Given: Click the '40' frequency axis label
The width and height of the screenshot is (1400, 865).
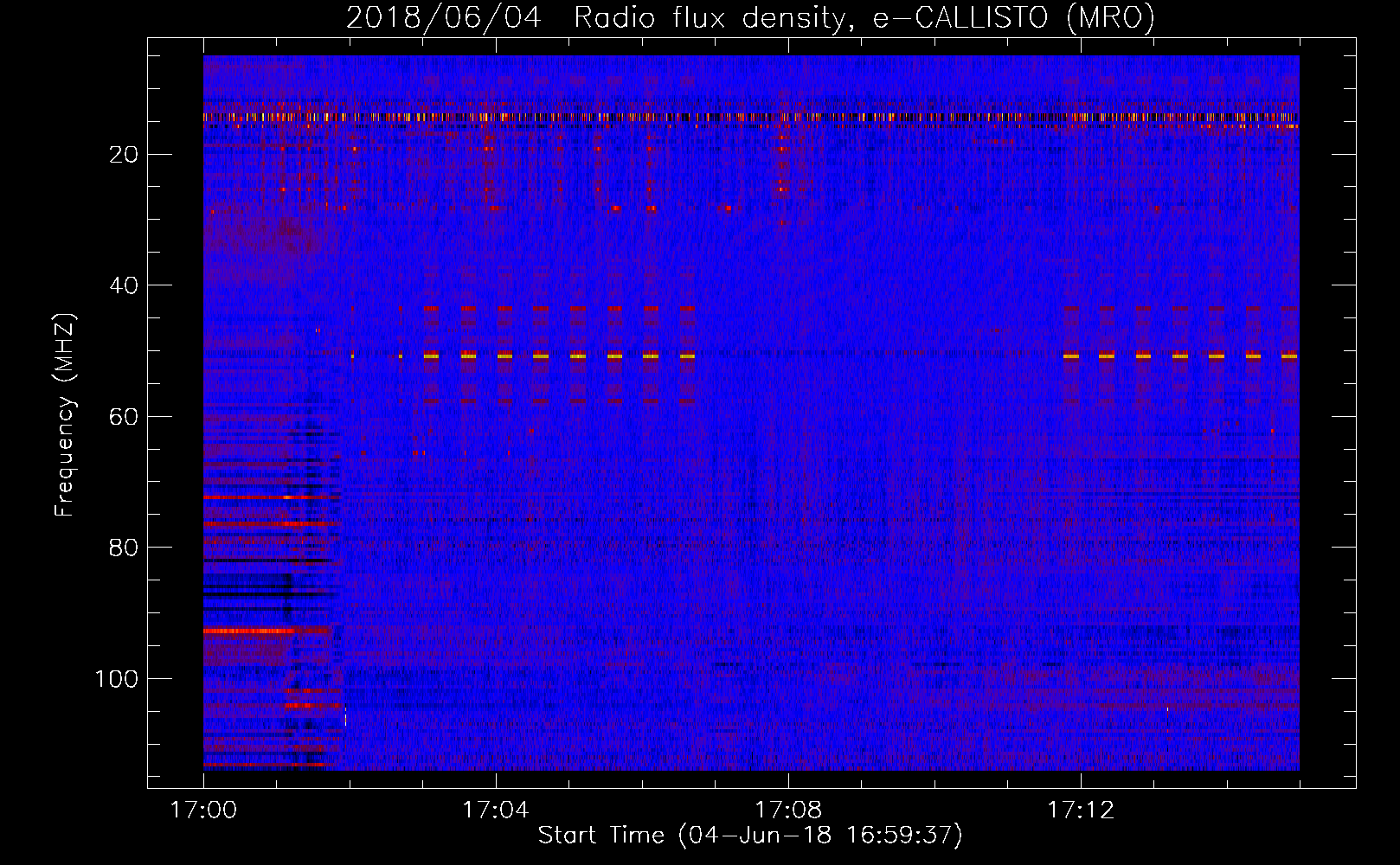Looking at the screenshot, I should click(x=124, y=285).
